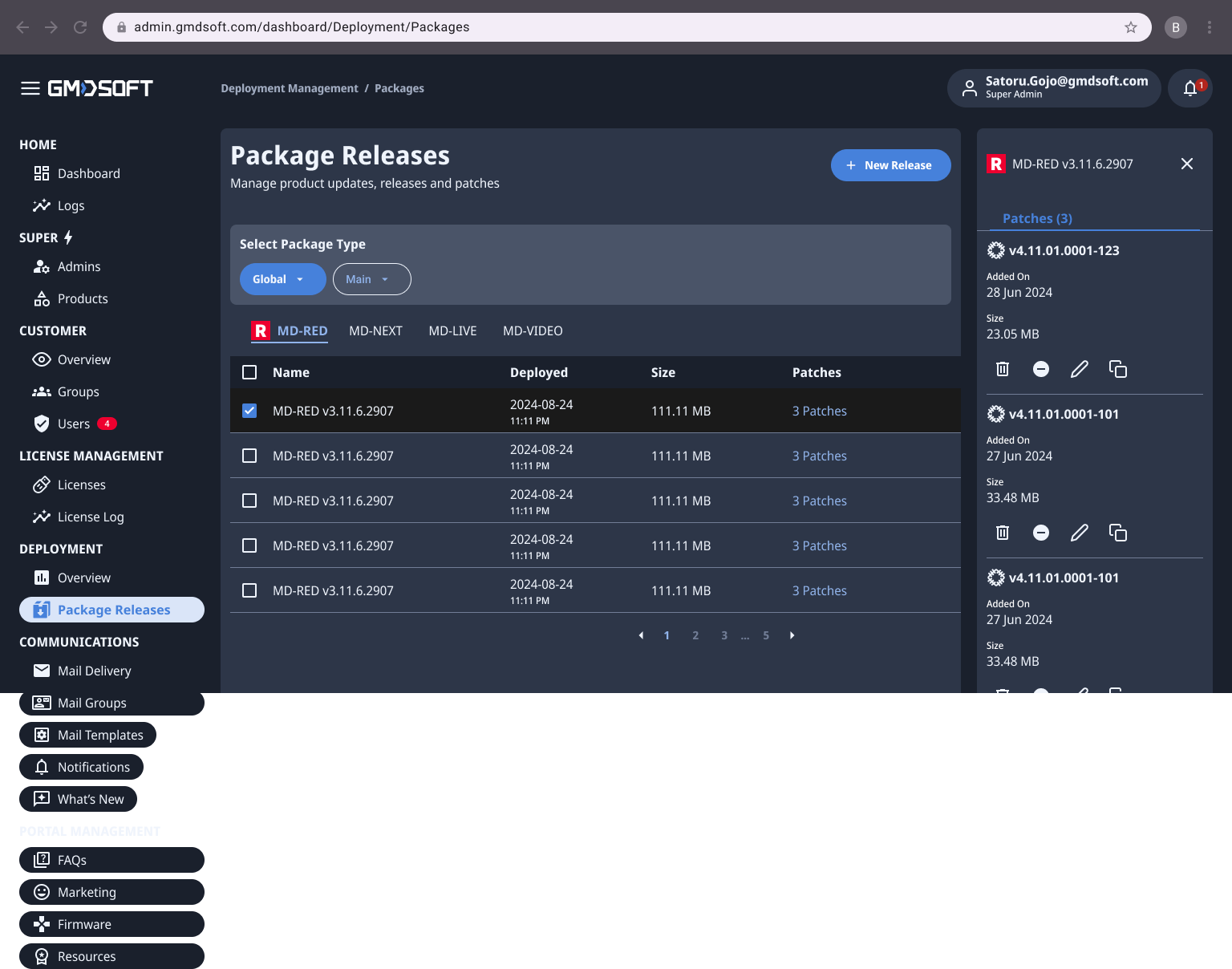
Task: Switch to the MD-LIVE tab
Action: point(452,330)
